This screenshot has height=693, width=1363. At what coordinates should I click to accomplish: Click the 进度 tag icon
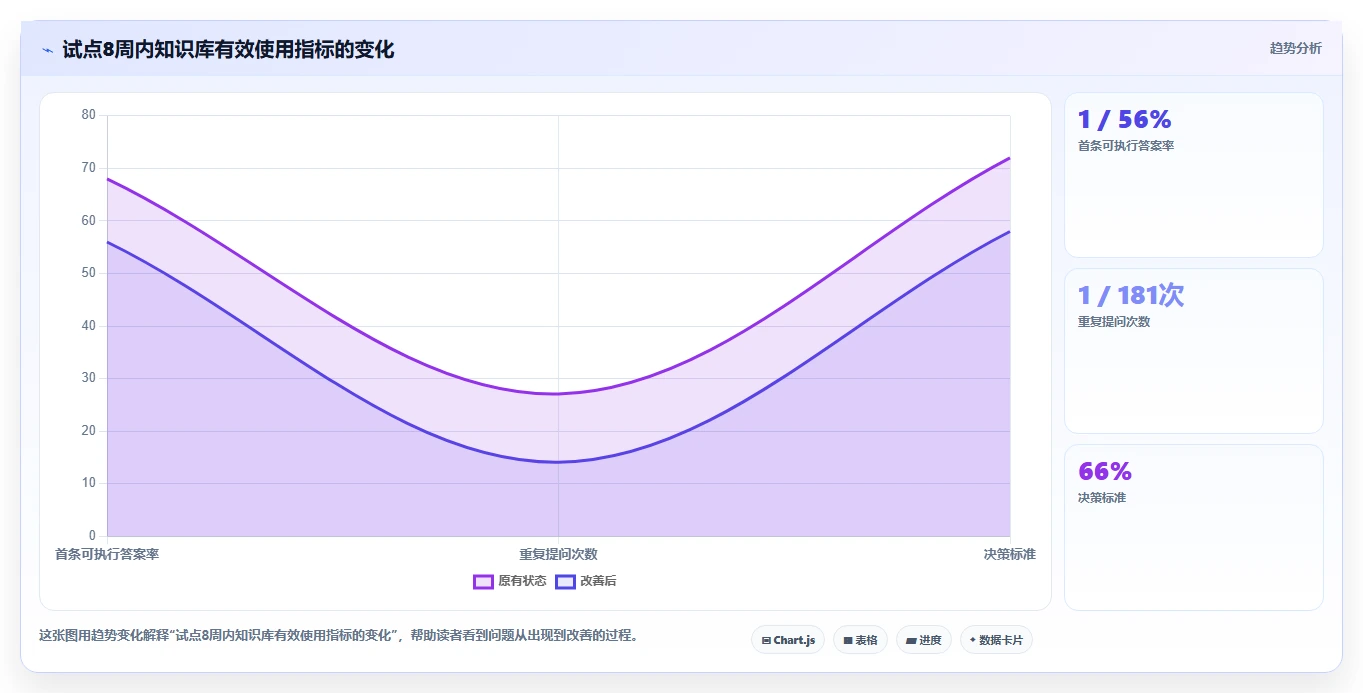point(911,640)
